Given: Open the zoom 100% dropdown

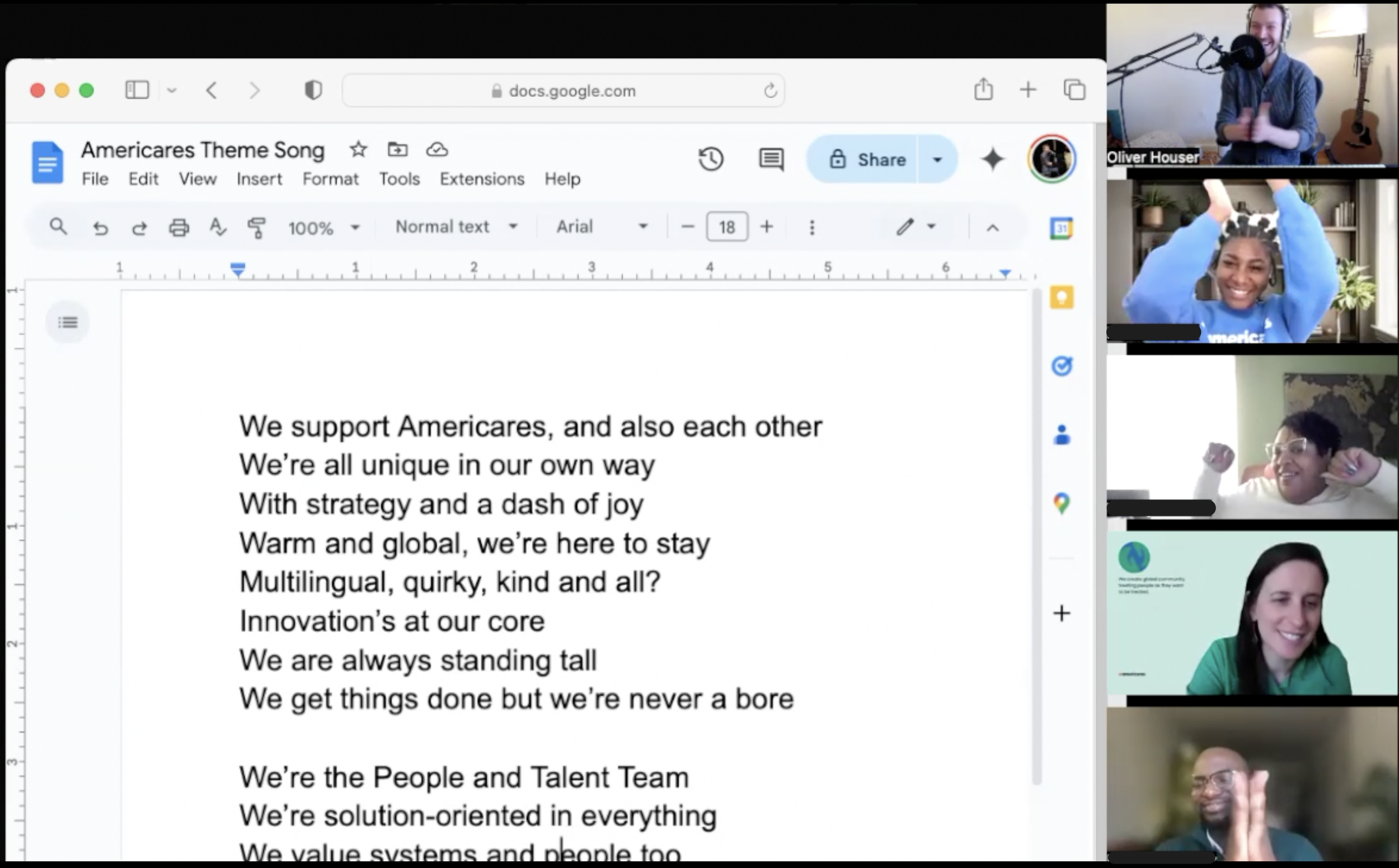Looking at the screenshot, I should (323, 228).
